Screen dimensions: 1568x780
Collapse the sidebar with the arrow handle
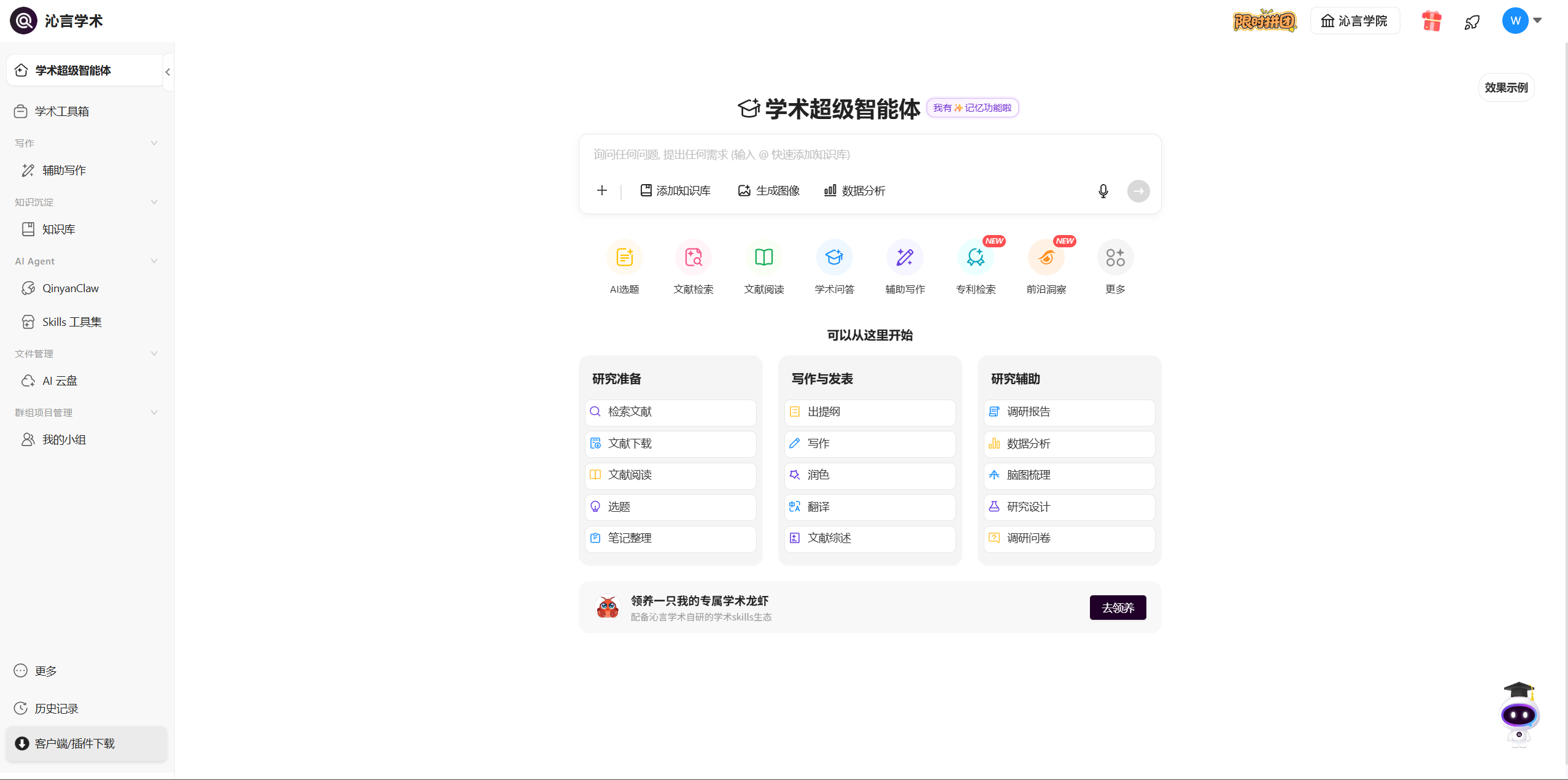tap(168, 72)
